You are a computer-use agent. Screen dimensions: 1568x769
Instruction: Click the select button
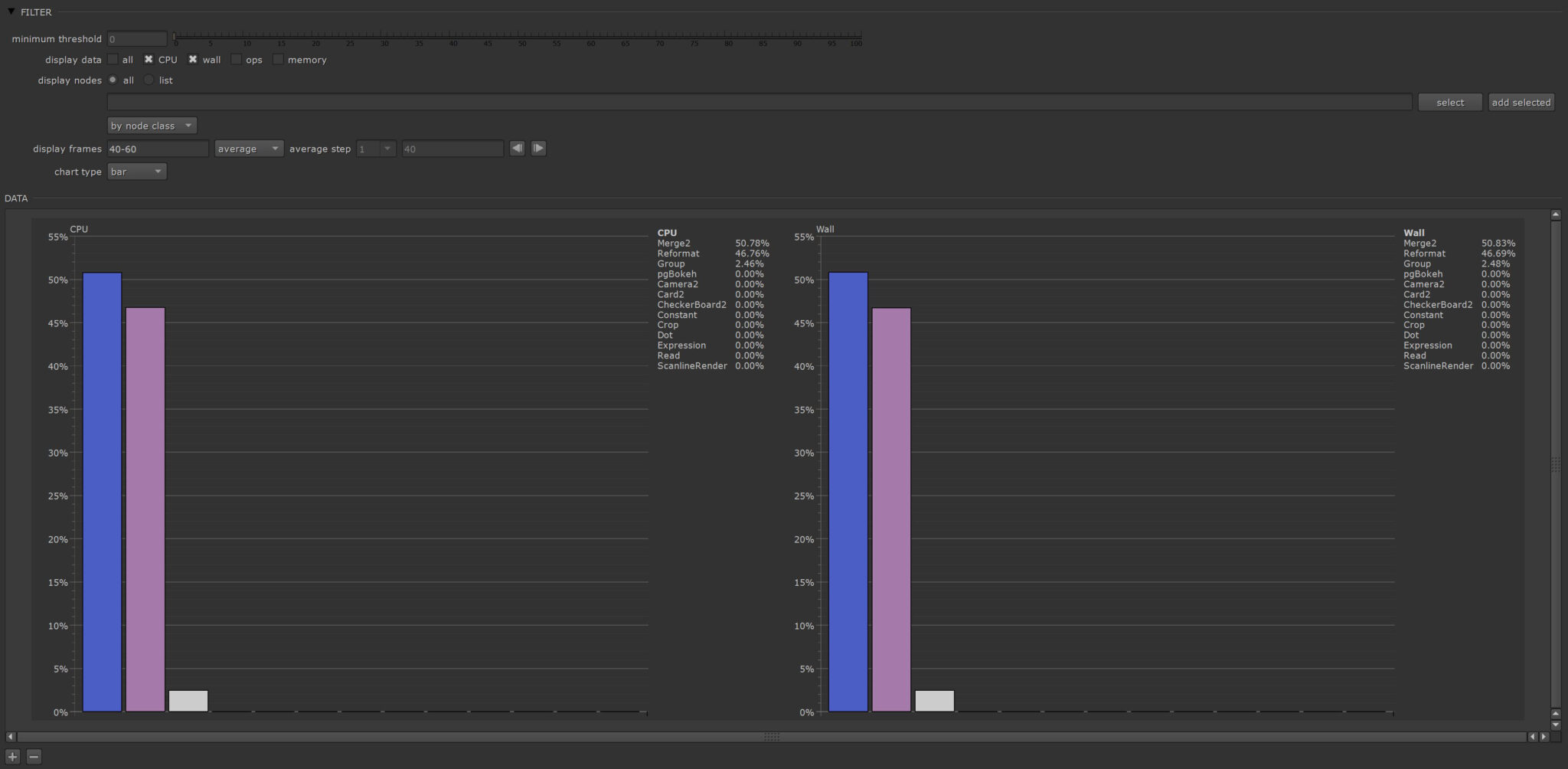(x=1449, y=102)
